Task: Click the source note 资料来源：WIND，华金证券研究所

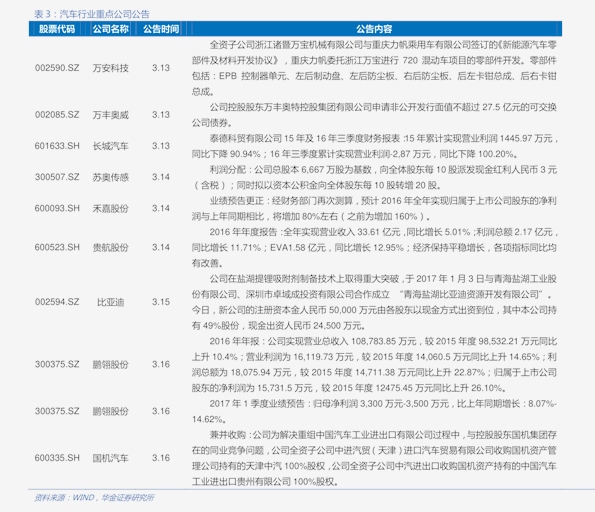Action: [94, 498]
